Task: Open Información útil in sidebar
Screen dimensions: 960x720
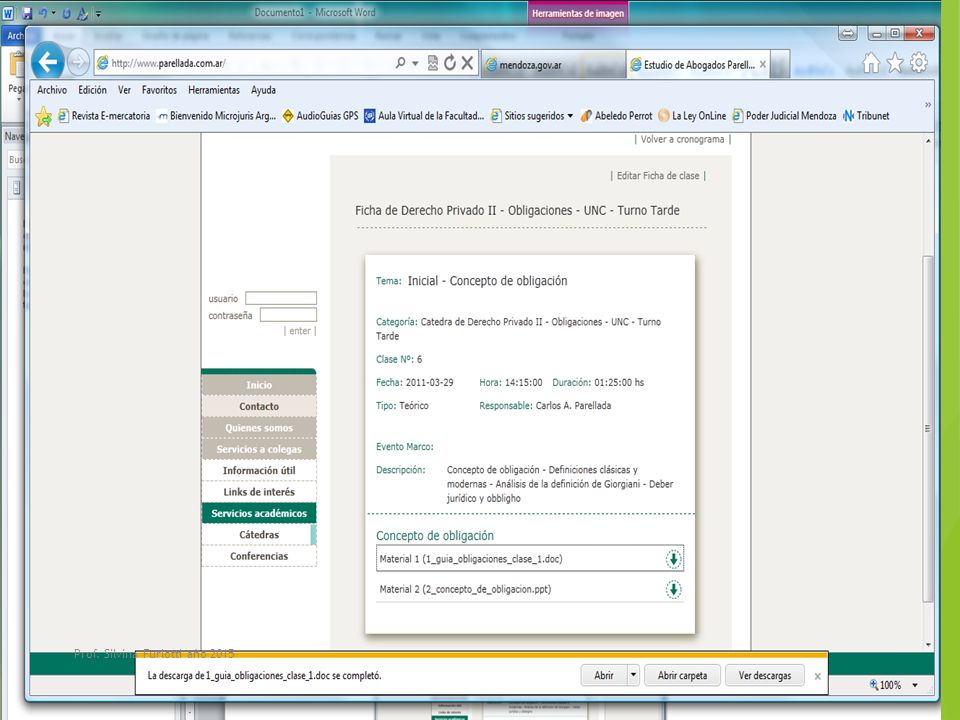Action: [x=259, y=470]
